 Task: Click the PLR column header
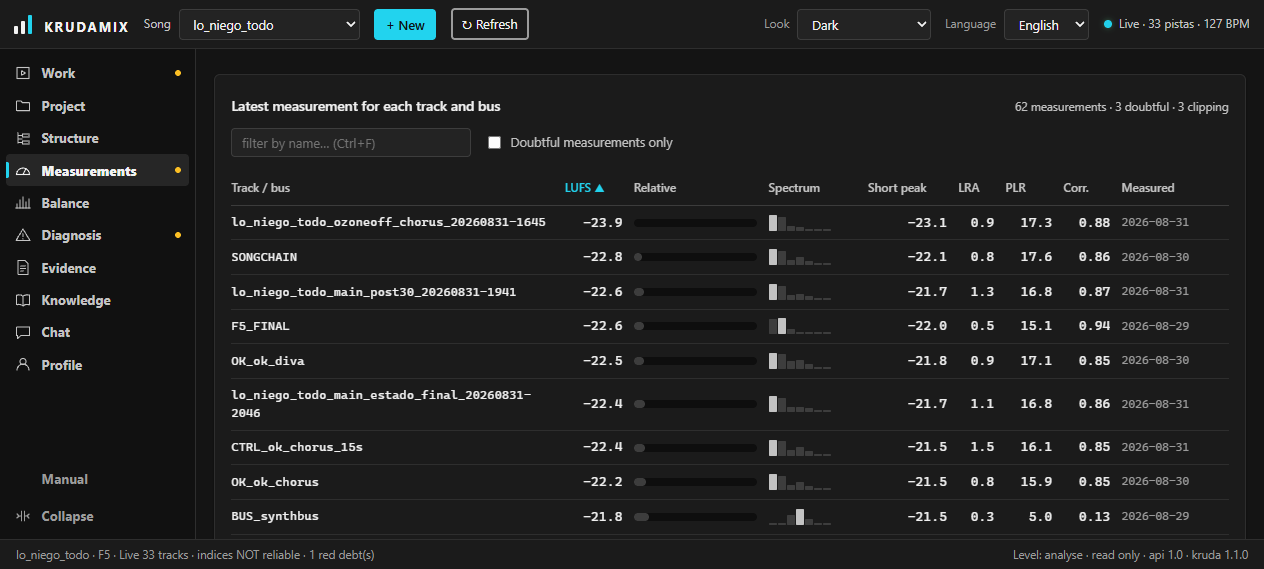tap(1016, 188)
